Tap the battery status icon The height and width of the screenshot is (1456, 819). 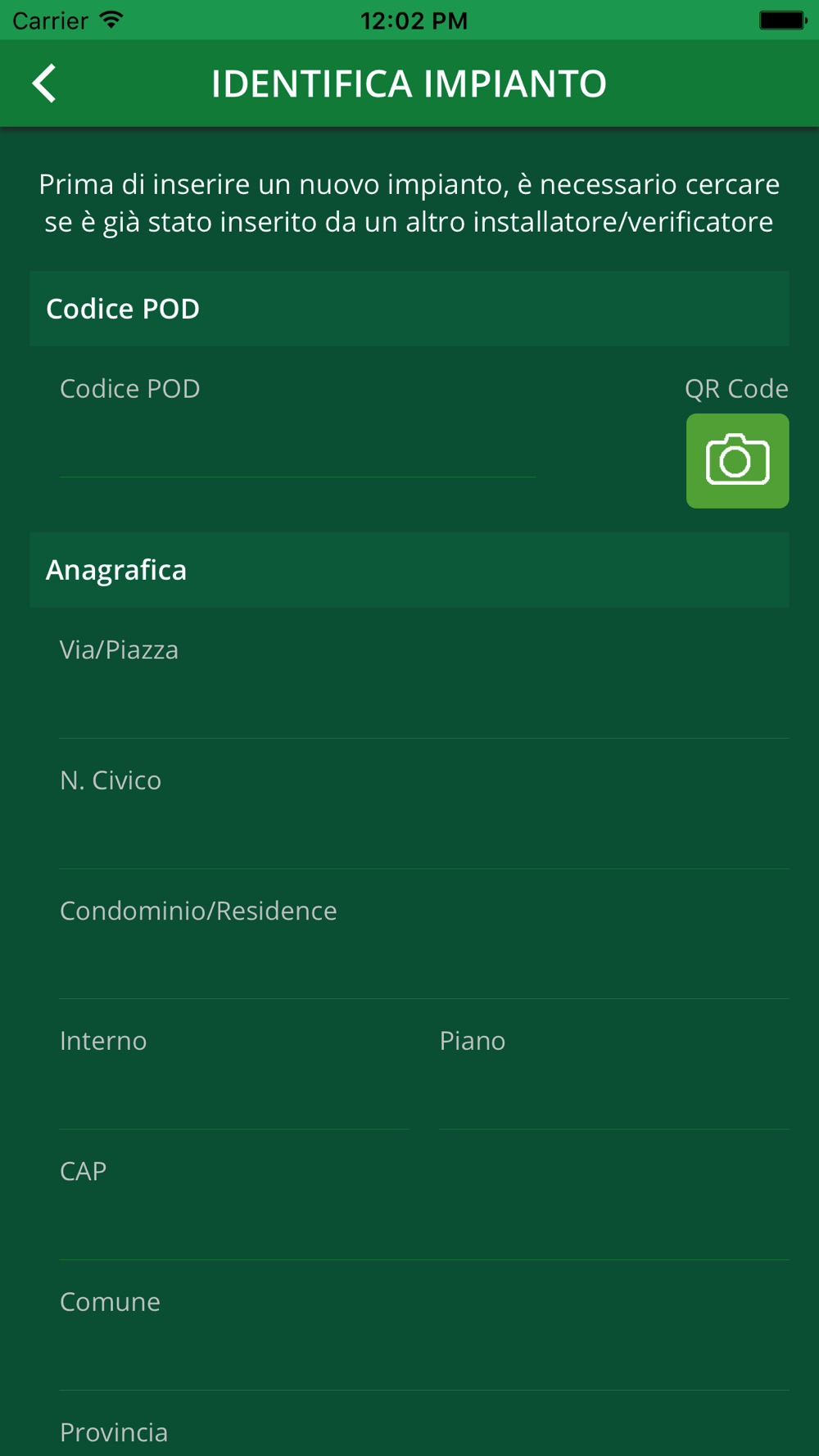click(x=783, y=20)
